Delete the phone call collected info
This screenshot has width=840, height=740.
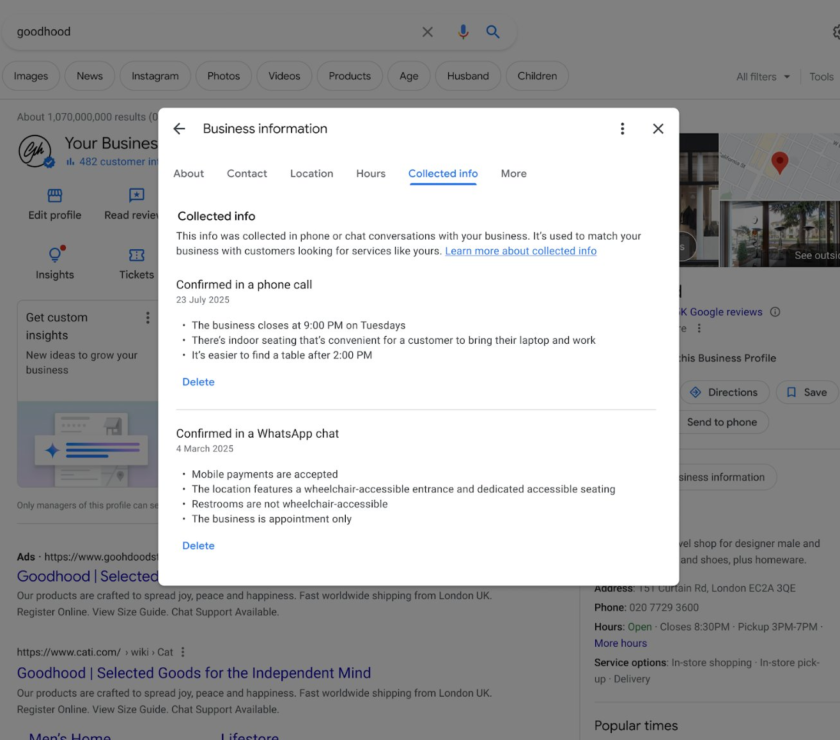[x=198, y=382]
